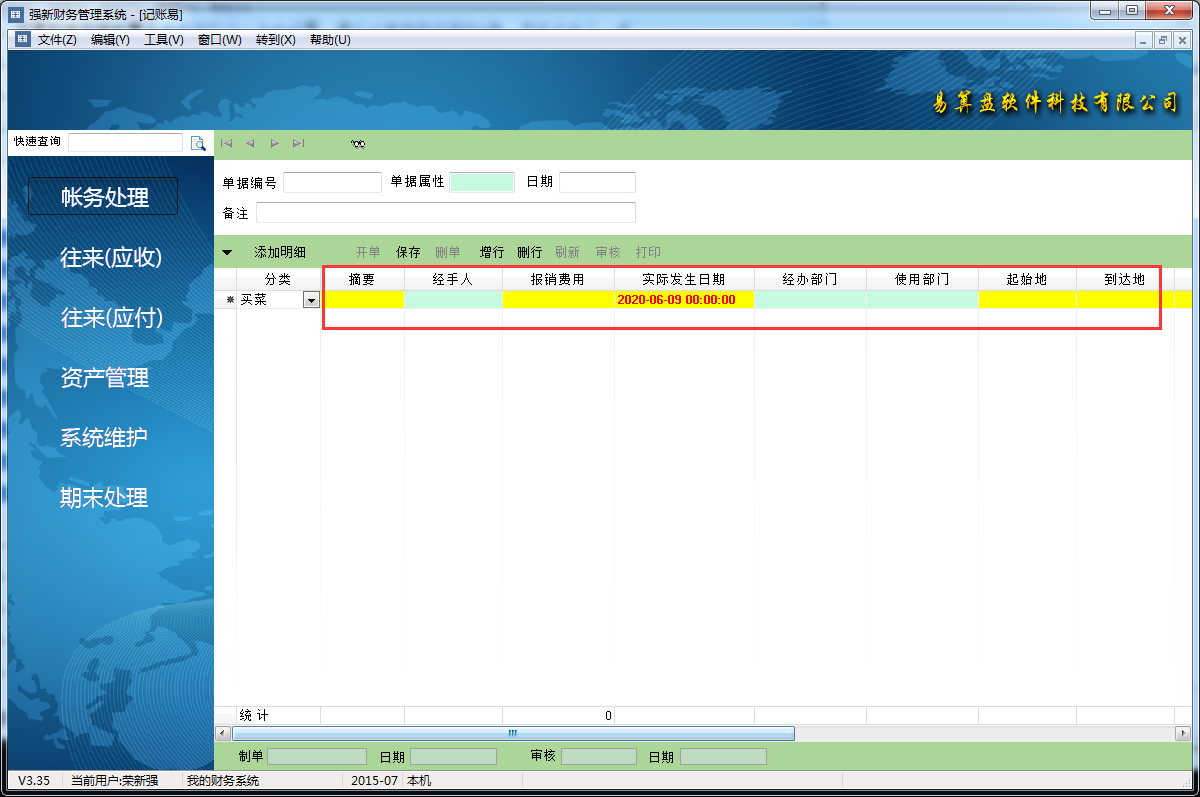Click 添加明细 in the toolbar
Image resolution: width=1200 pixels, height=797 pixels.
pos(280,252)
